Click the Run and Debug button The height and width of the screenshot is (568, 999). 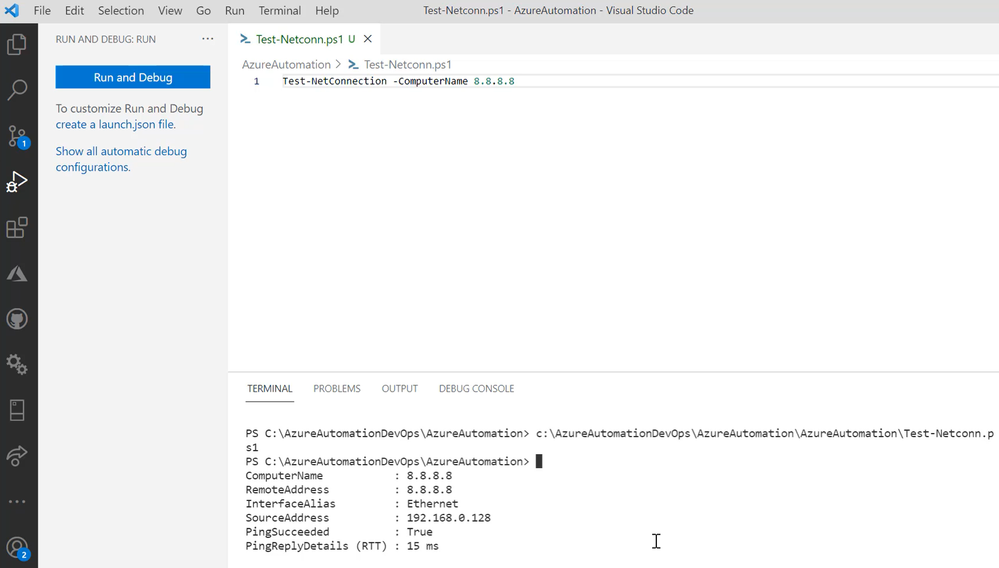[133, 77]
